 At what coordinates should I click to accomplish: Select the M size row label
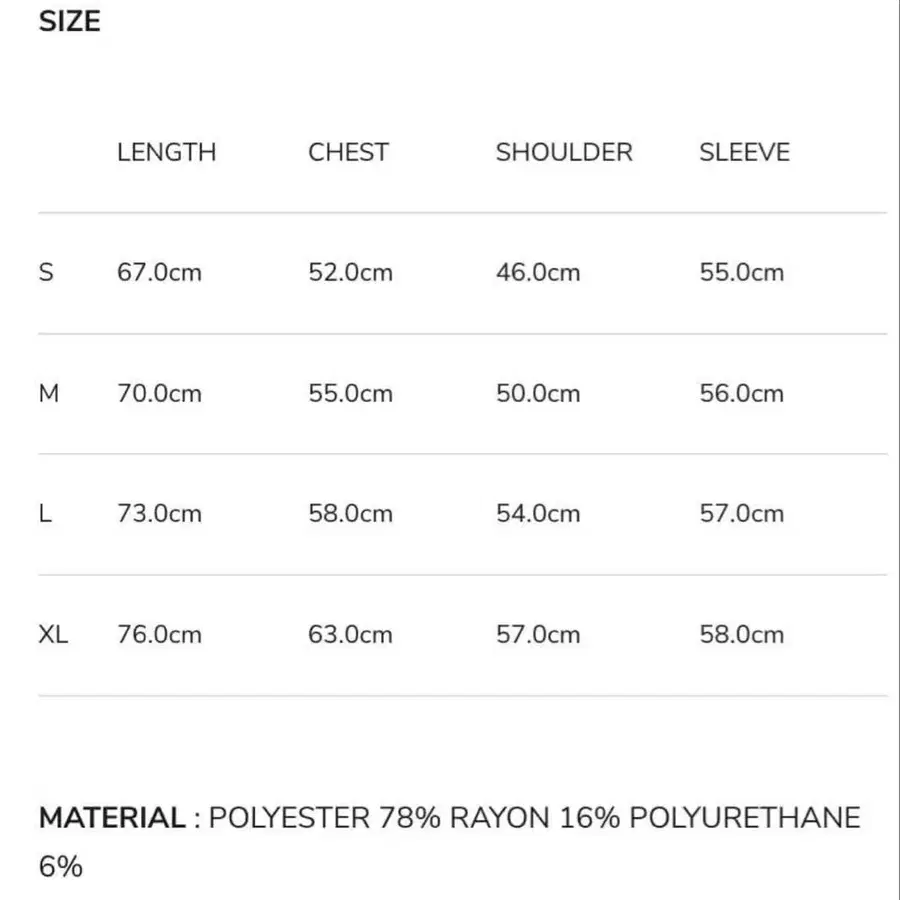[49, 393]
